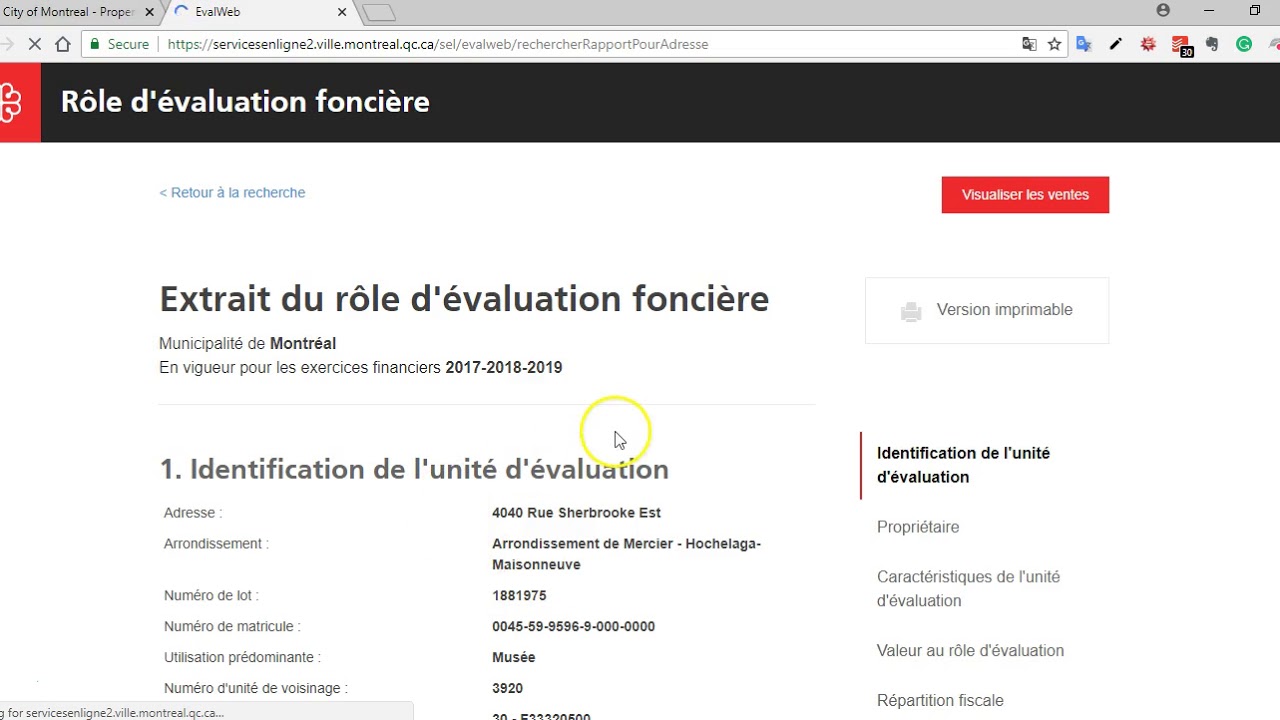Jump to Propriétaire section
1280x720 pixels.
click(x=918, y=527)
